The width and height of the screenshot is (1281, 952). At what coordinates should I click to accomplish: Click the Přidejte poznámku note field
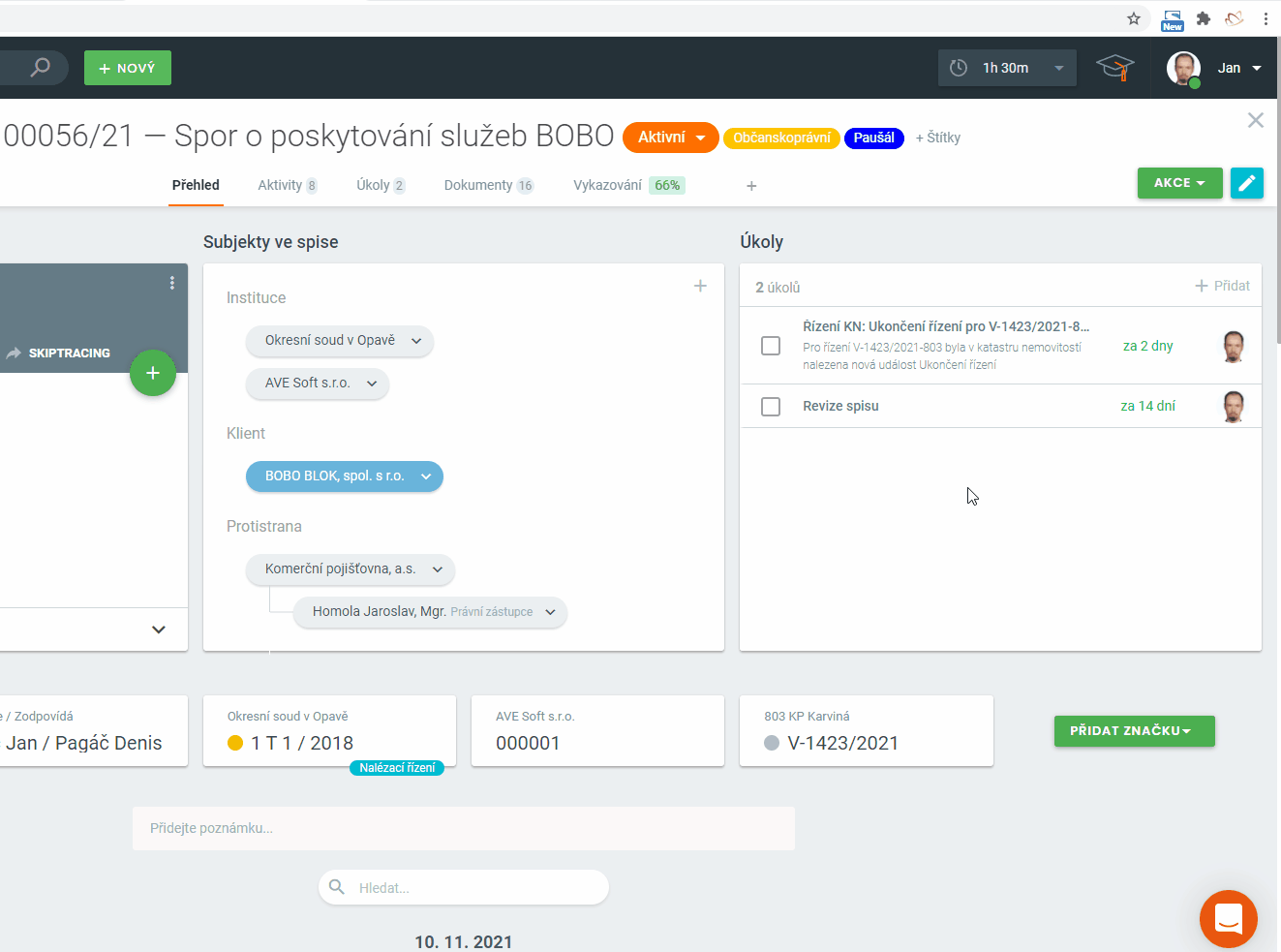point(463,828)
